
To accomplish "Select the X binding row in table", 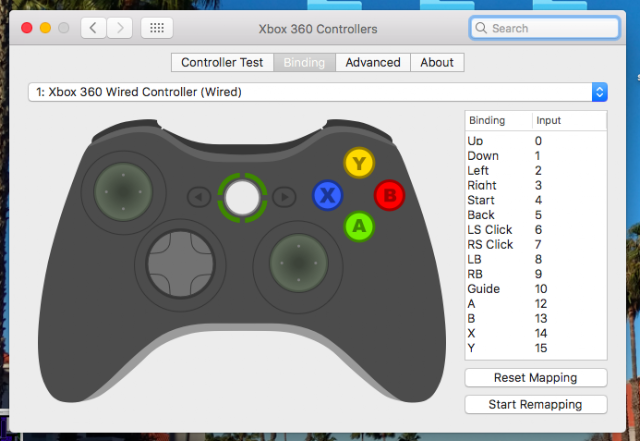I will 536,333.
